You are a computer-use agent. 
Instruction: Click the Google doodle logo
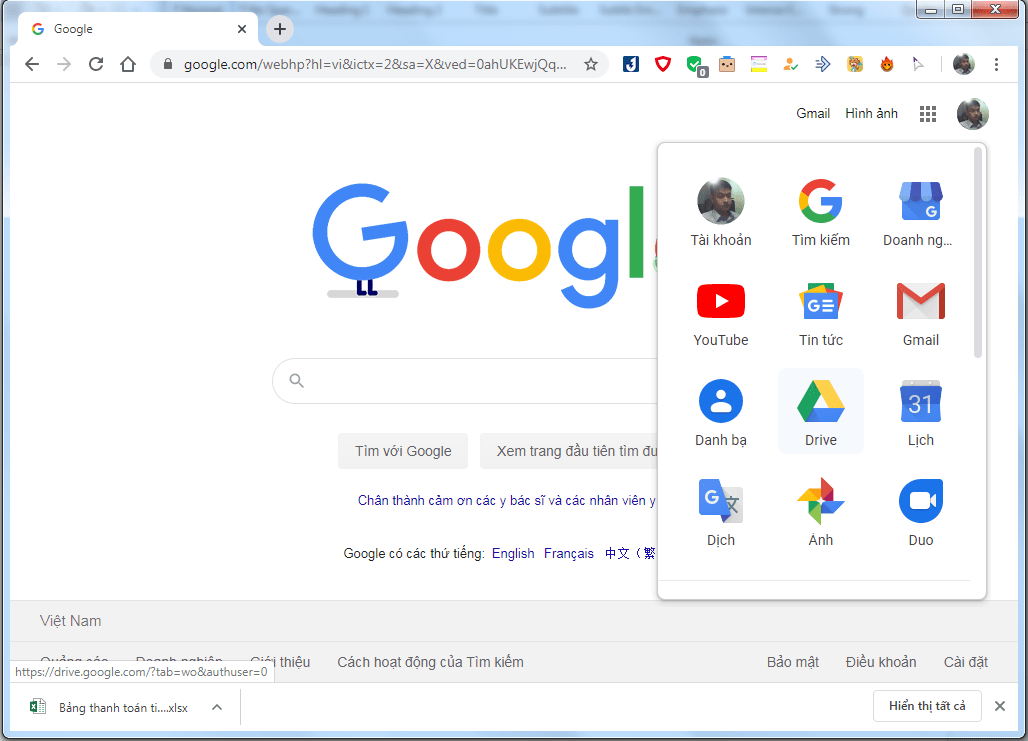[484, 244]
